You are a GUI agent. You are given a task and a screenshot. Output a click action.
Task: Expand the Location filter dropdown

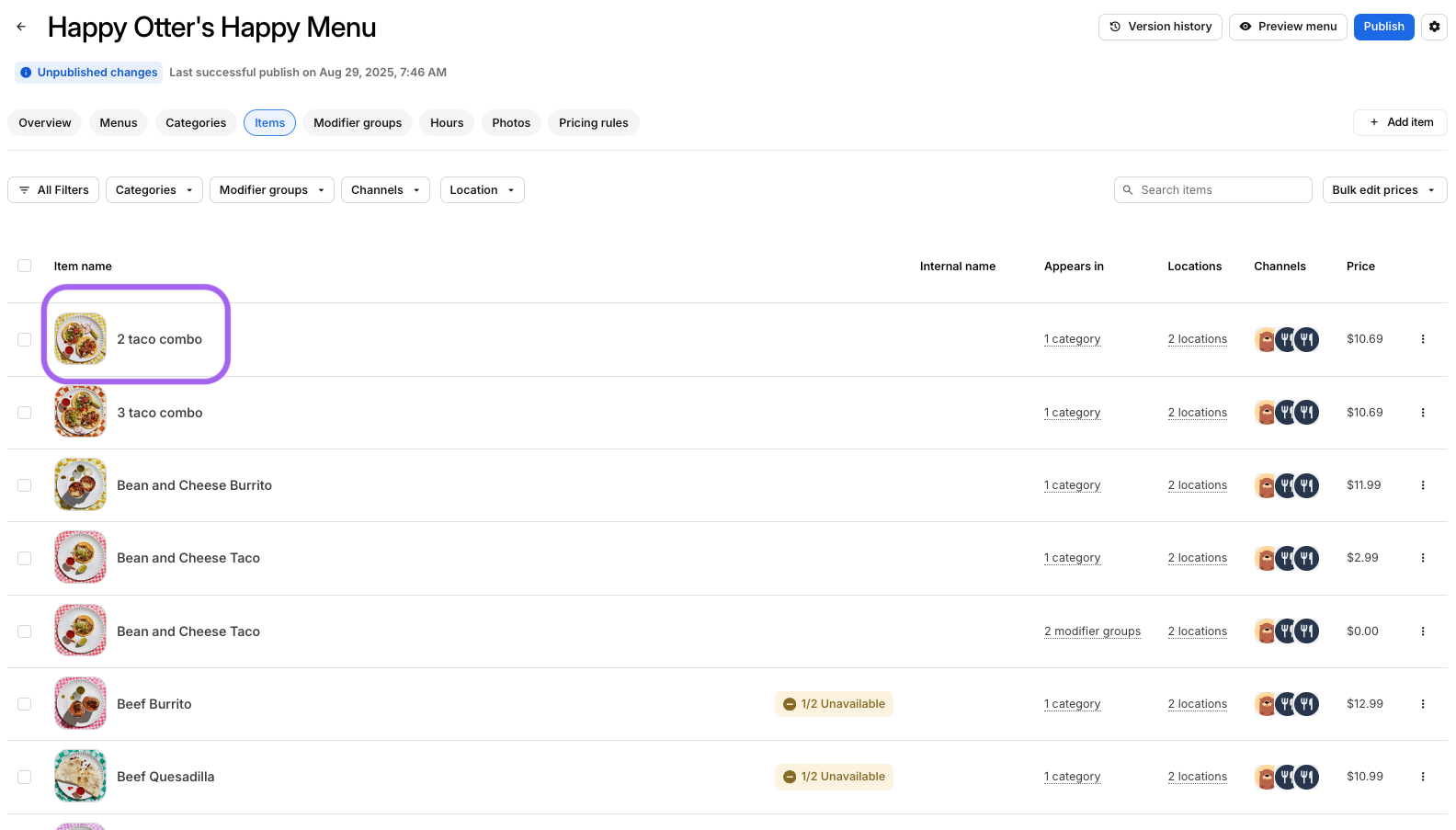click(x=482, y=190)
